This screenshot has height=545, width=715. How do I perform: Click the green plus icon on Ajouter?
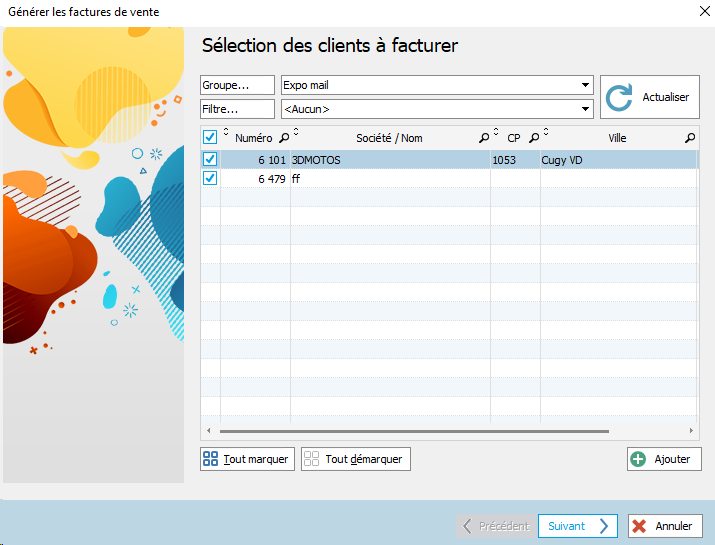638,459
